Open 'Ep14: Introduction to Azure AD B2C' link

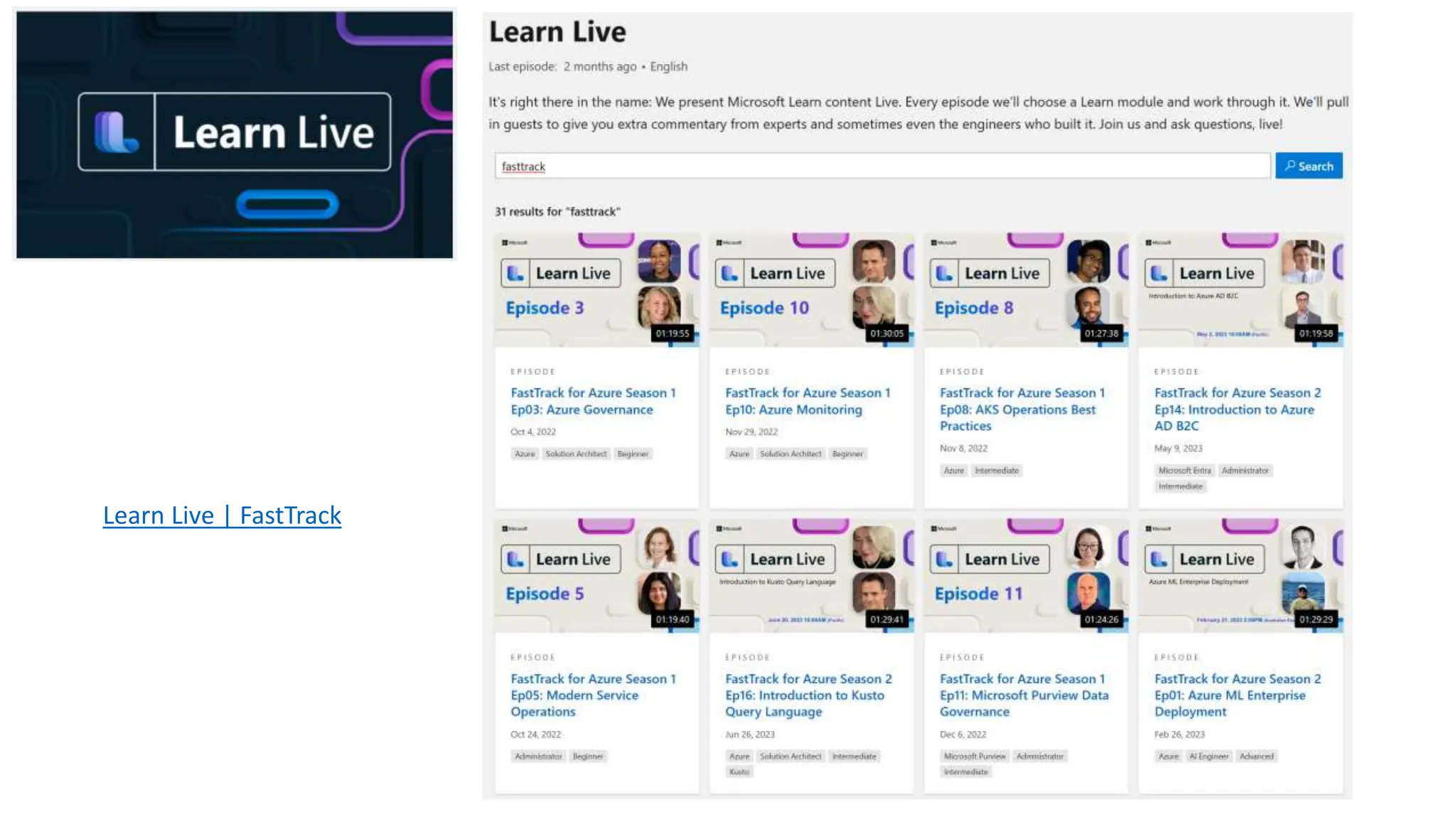[x=1237, y=409]
